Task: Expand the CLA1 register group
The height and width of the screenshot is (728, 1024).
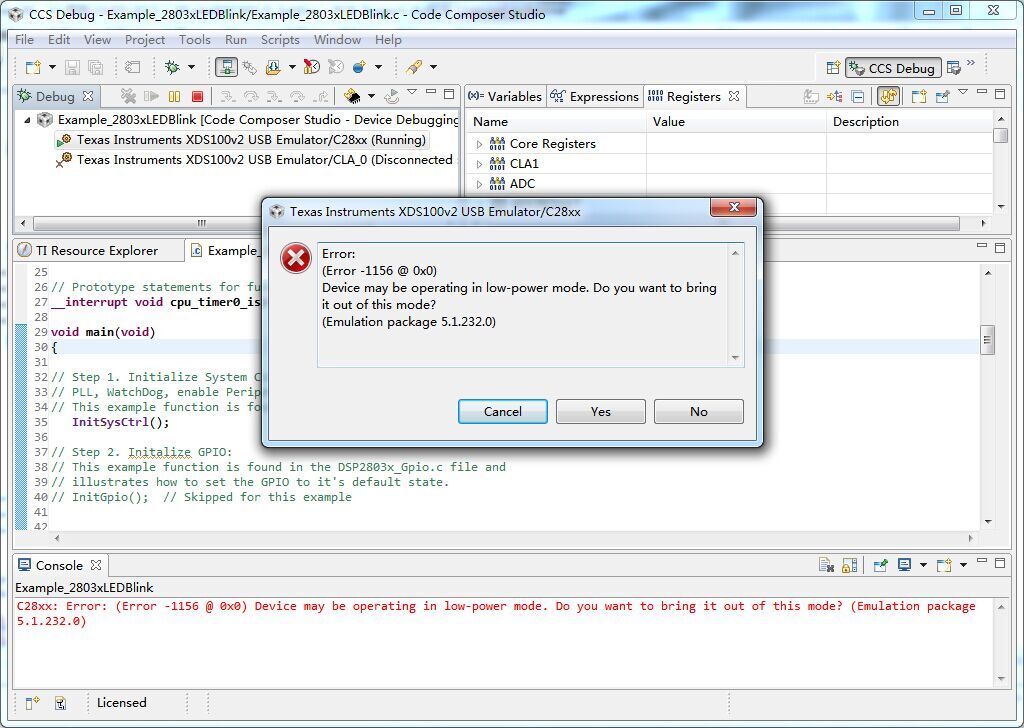Action: coord(479,164)
